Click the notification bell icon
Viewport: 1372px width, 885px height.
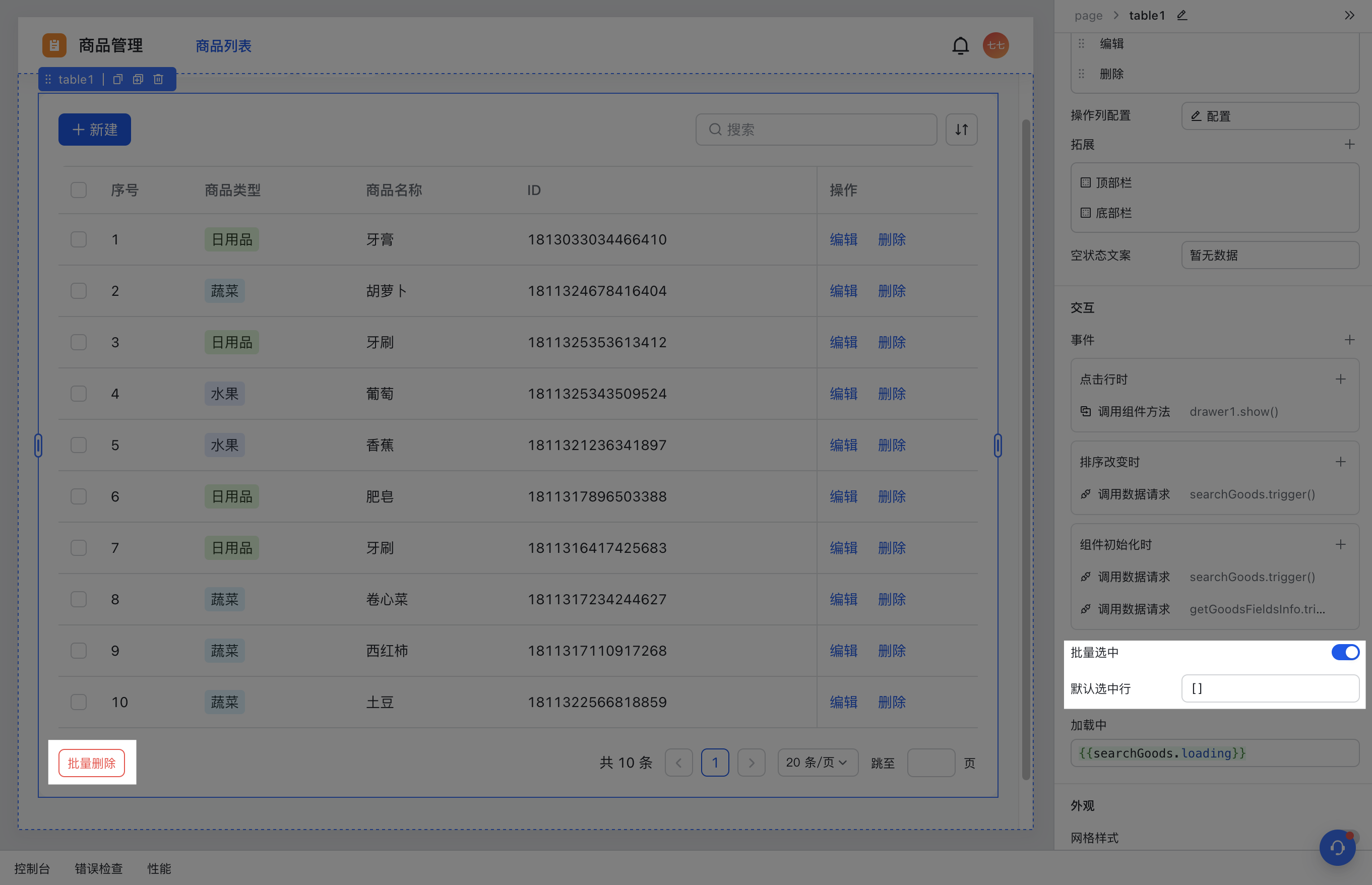pyautogui.click(x=960, y=45)
